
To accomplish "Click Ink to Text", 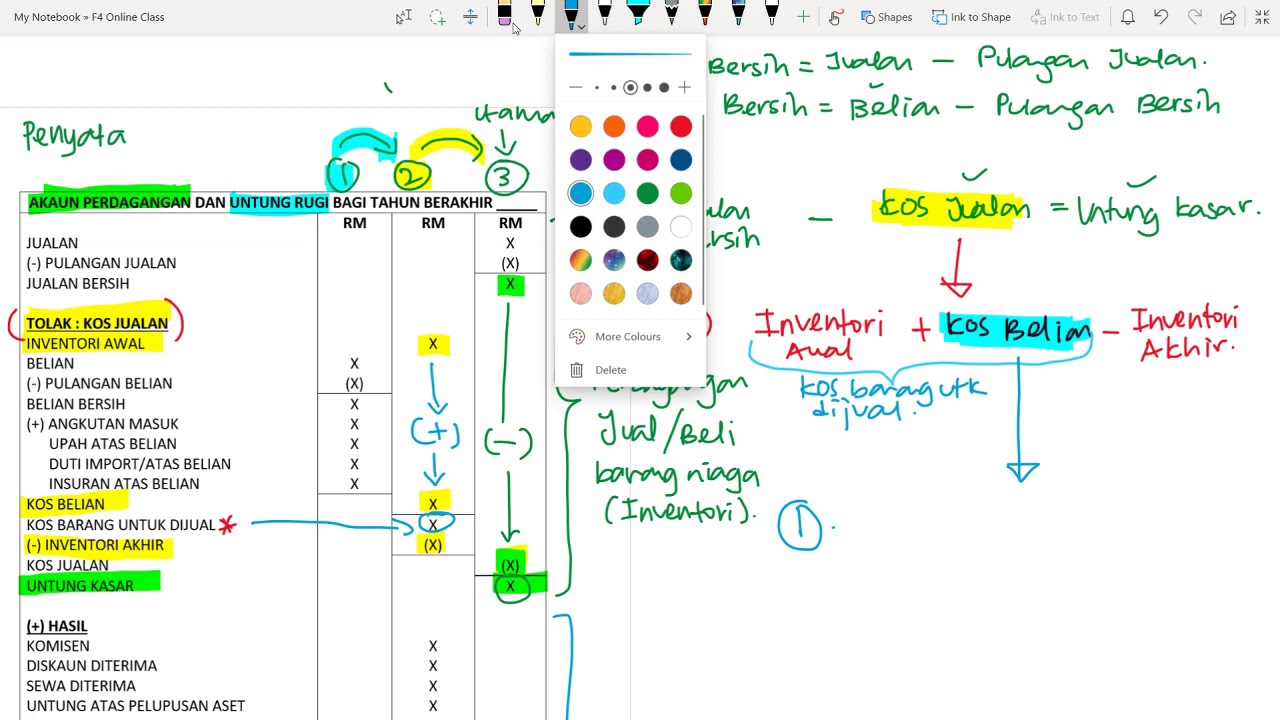I will [1064, 17].
